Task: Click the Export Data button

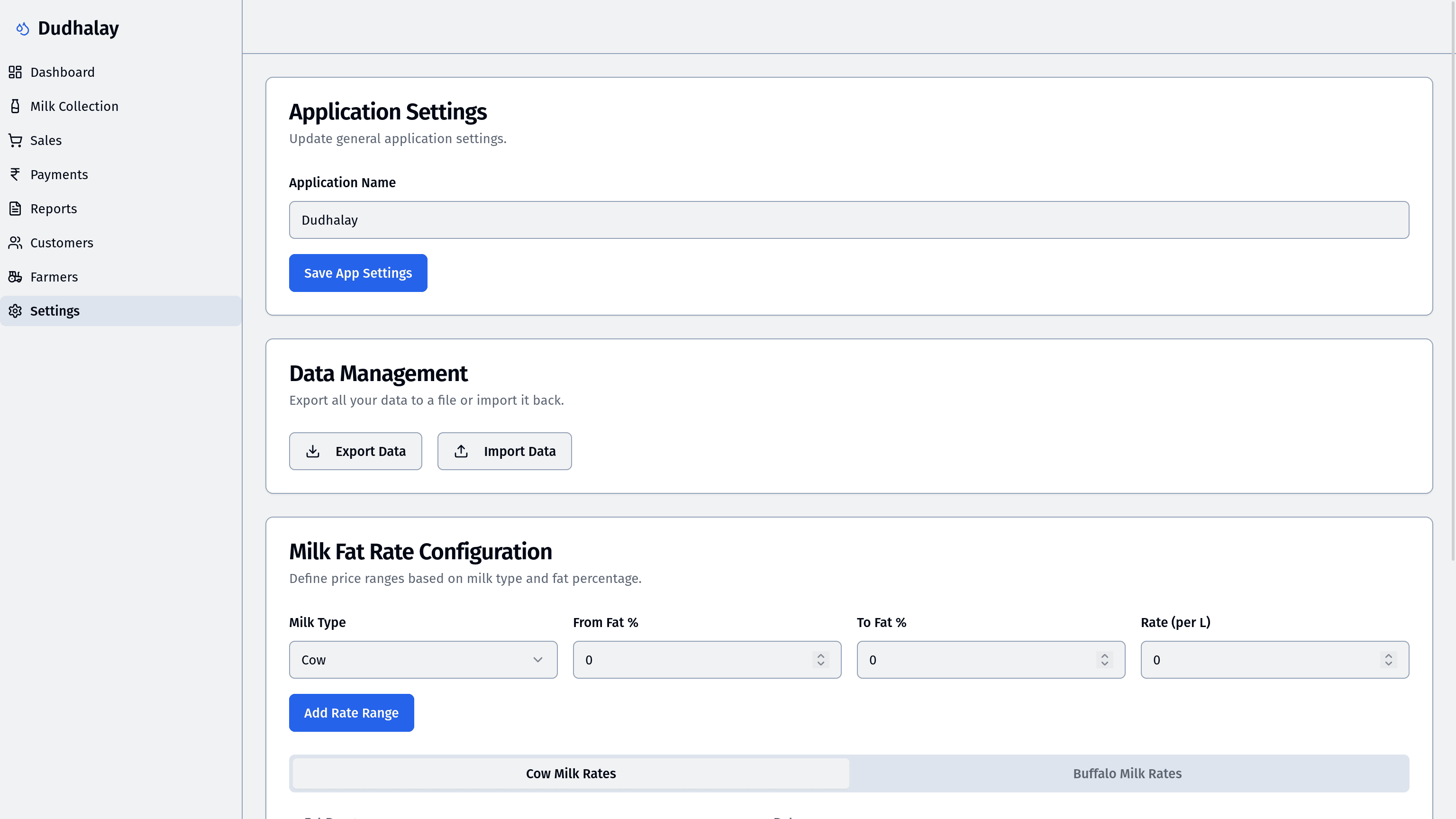Action: pyautogui.click(x=355, y=451)
